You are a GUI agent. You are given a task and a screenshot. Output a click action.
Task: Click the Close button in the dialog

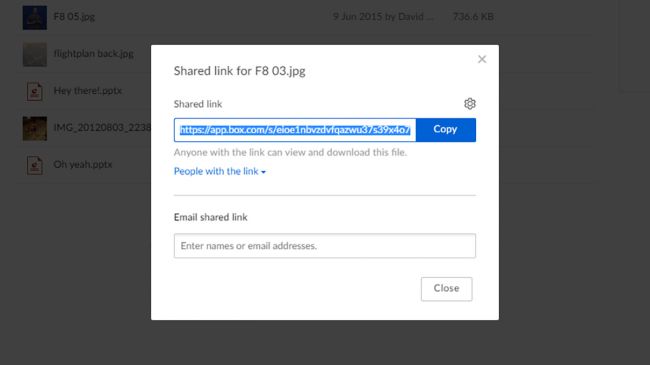pyautogui.click(x=446, y=289)
